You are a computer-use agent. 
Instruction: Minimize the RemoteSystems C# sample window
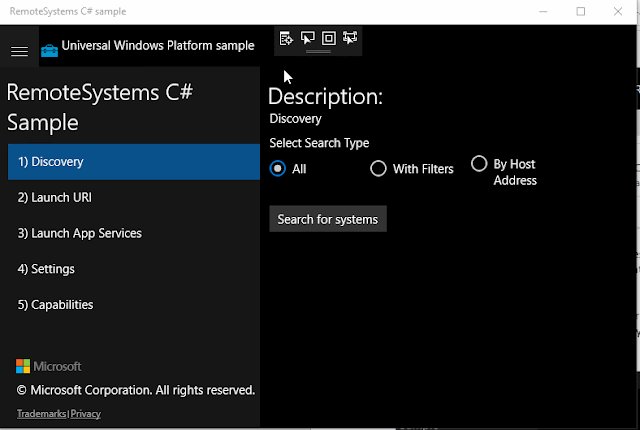pos(543,11)
